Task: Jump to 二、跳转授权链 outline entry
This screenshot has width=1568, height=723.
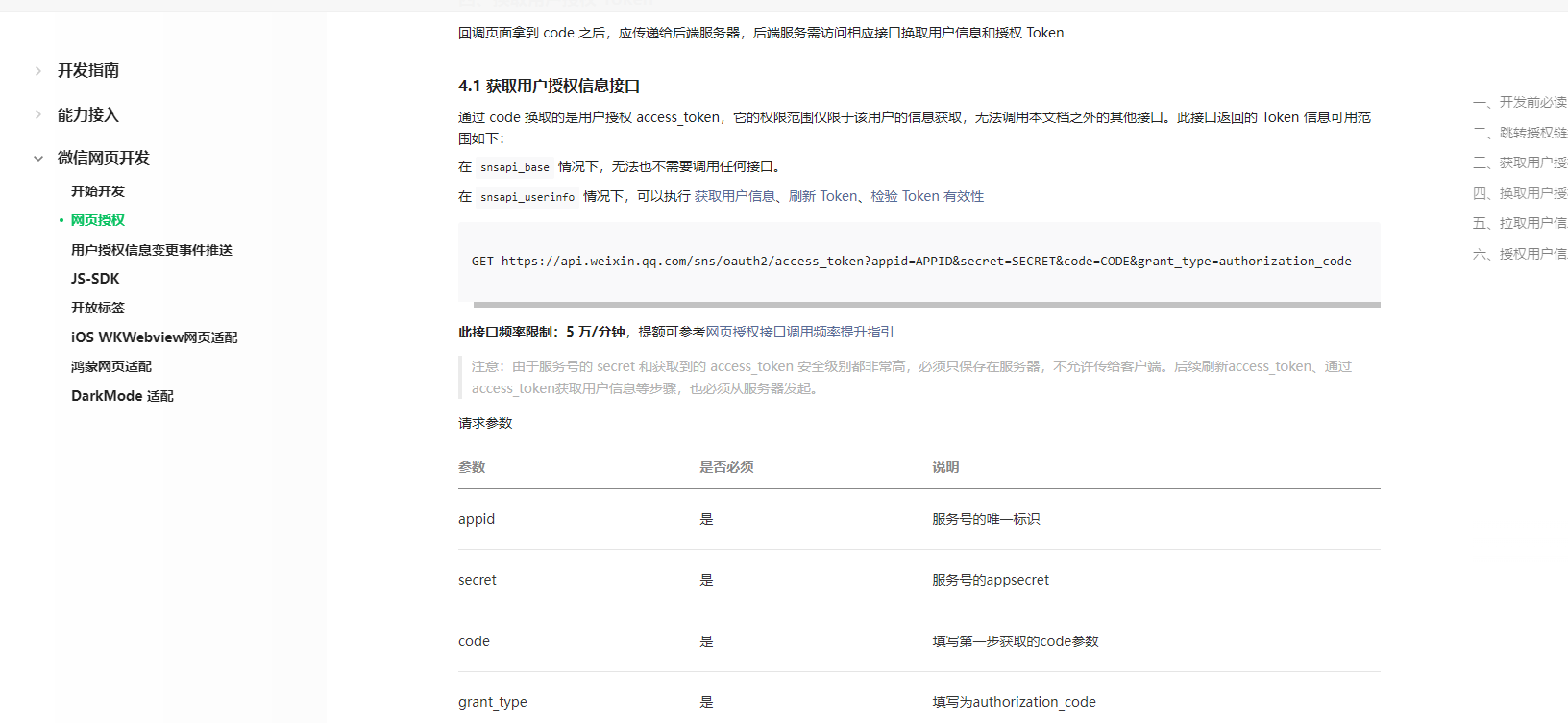Action: [1520, 133]
